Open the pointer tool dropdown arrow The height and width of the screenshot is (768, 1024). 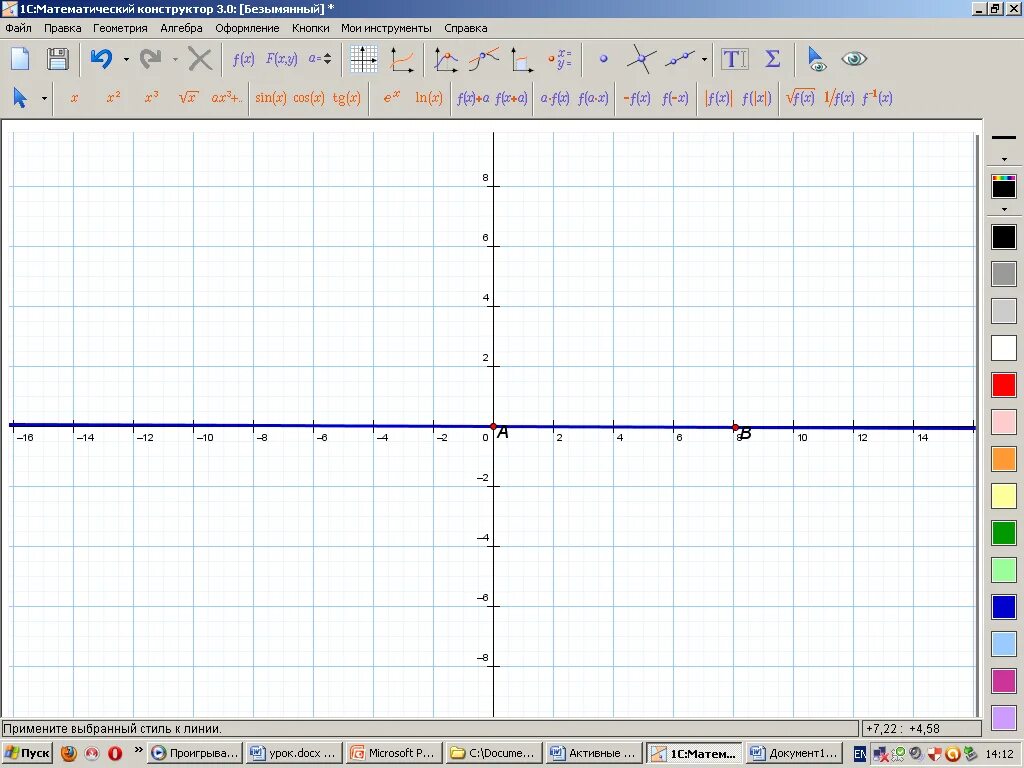[44, 99]
